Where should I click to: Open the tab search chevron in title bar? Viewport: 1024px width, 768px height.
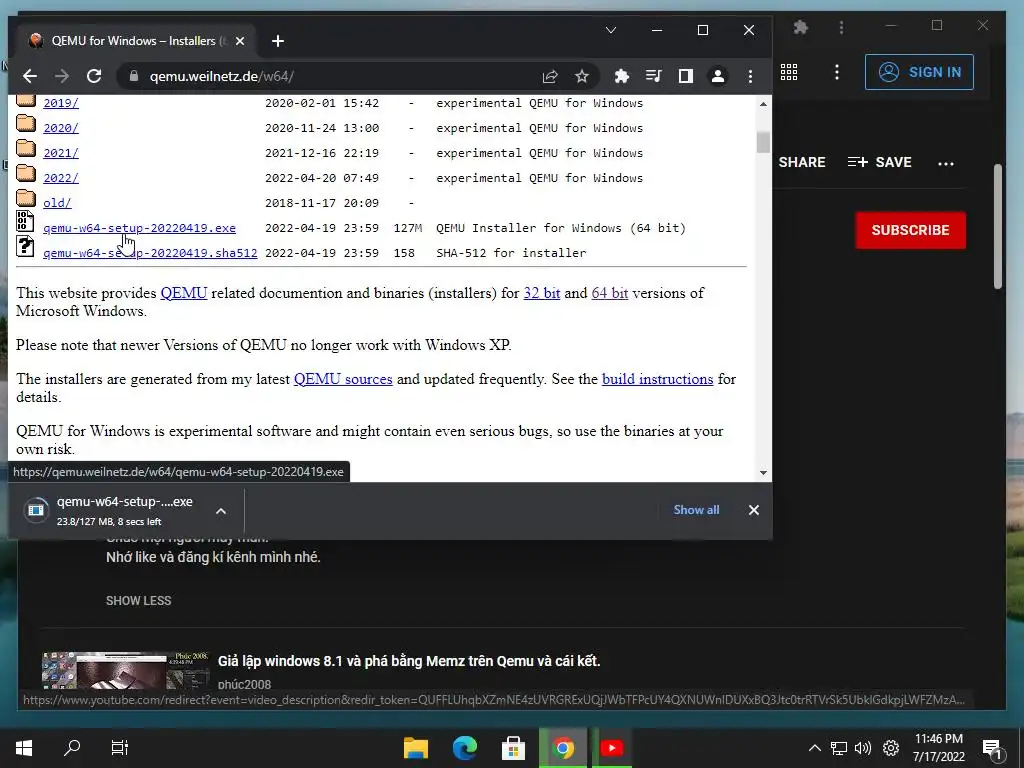click(611, 30)
